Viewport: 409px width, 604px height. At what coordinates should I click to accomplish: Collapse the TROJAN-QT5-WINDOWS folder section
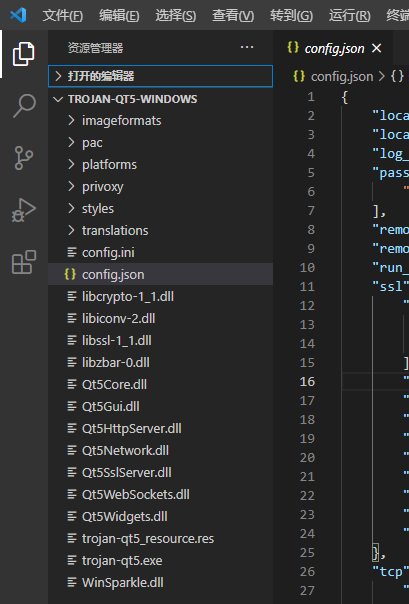[x=161, y=99]
